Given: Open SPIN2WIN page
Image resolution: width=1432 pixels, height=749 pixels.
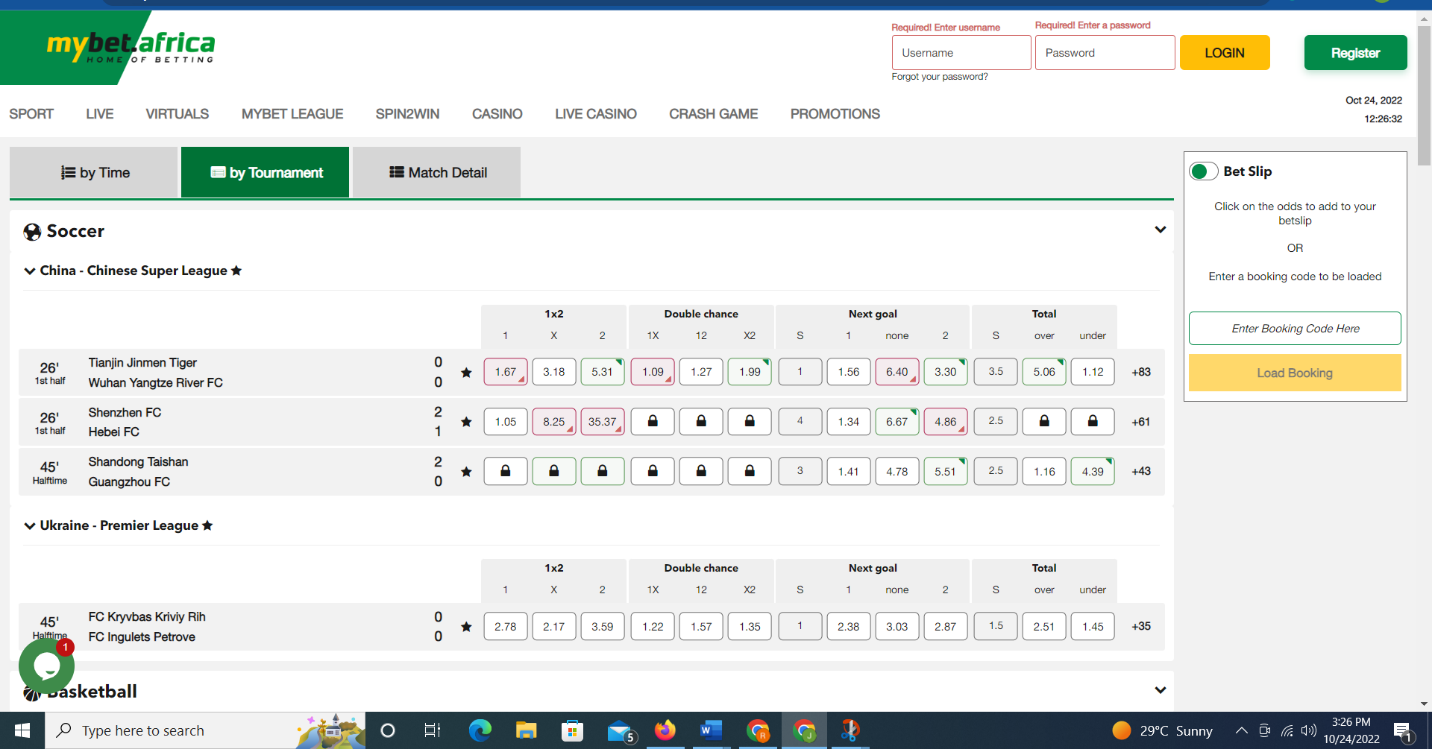Looking at the screenshot, I should [x=407, y=114].
